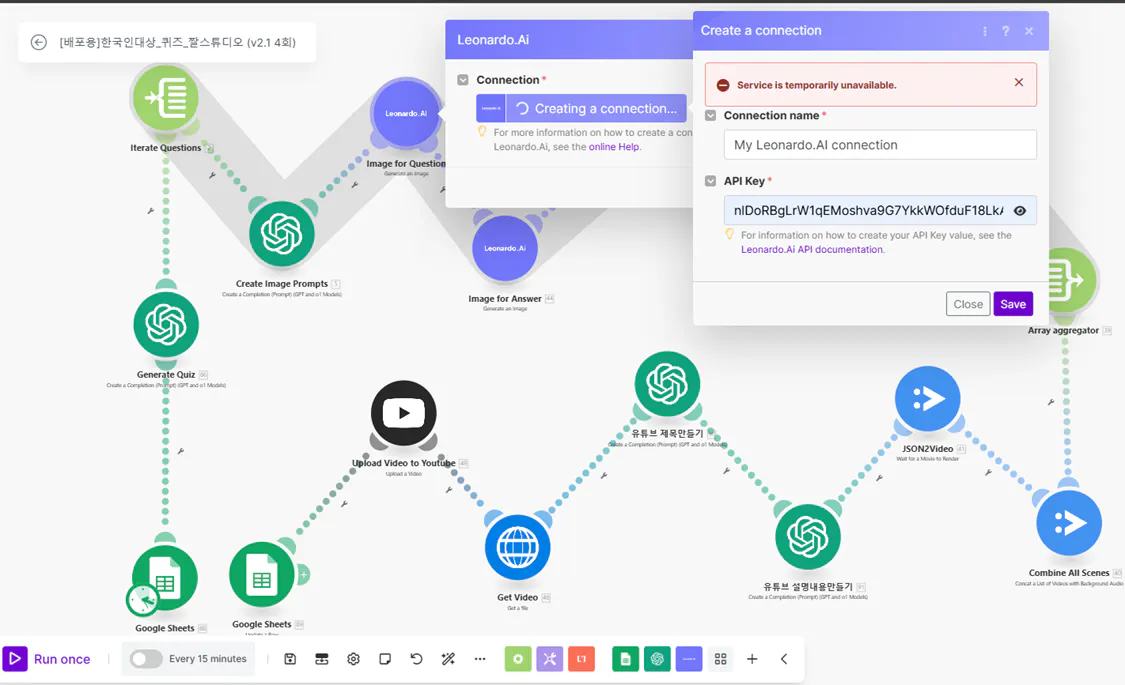The width and height of the screenshot is (1125, 685).
Task: Open the Generate Quiz OpenAI module
Action: tap(166, 324)
